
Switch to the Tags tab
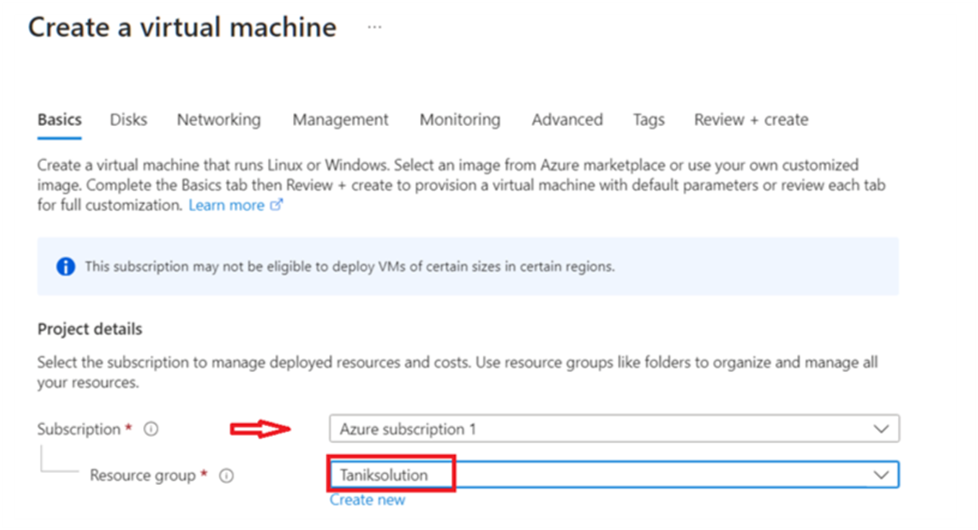pos(649,120)
